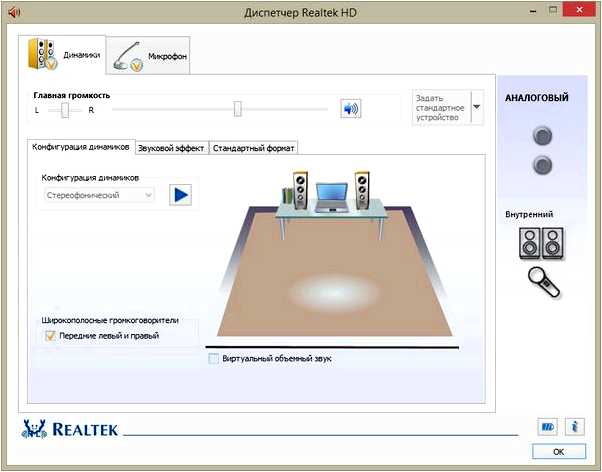
Task: Click the main volume slider handle
Action: click(x=237, y=109)
